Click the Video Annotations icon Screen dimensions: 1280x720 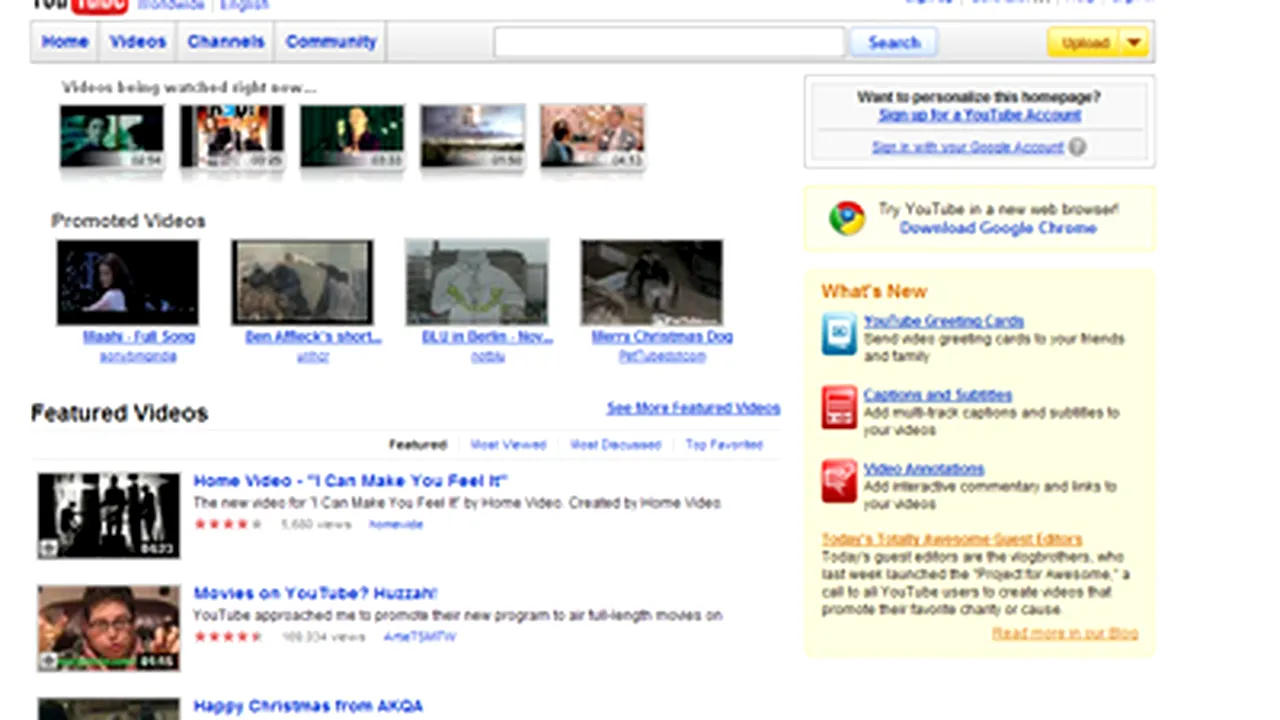coord(839,481)
